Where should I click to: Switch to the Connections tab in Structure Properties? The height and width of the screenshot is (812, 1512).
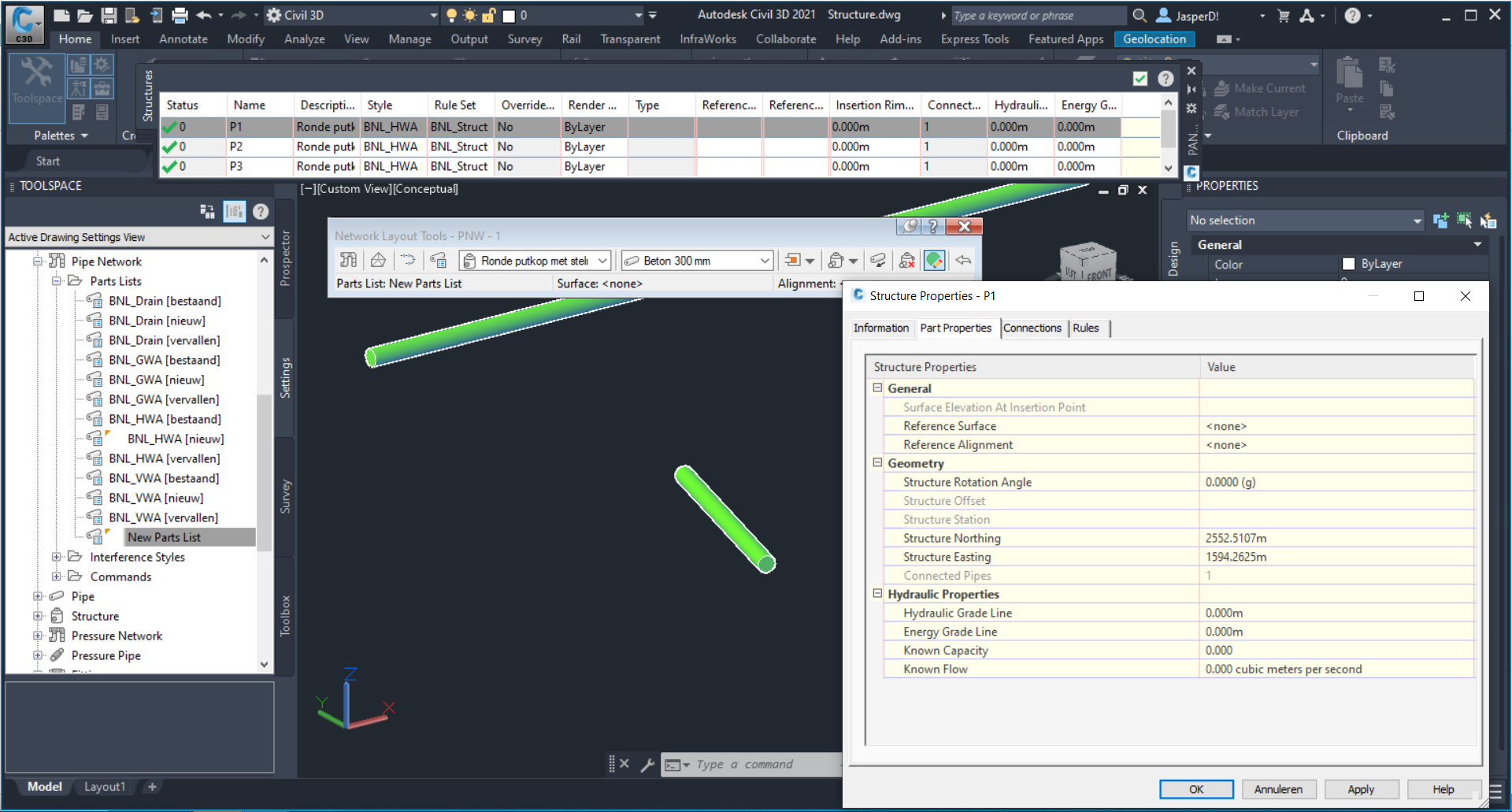pyautogui.click(x=1033, y=328)
